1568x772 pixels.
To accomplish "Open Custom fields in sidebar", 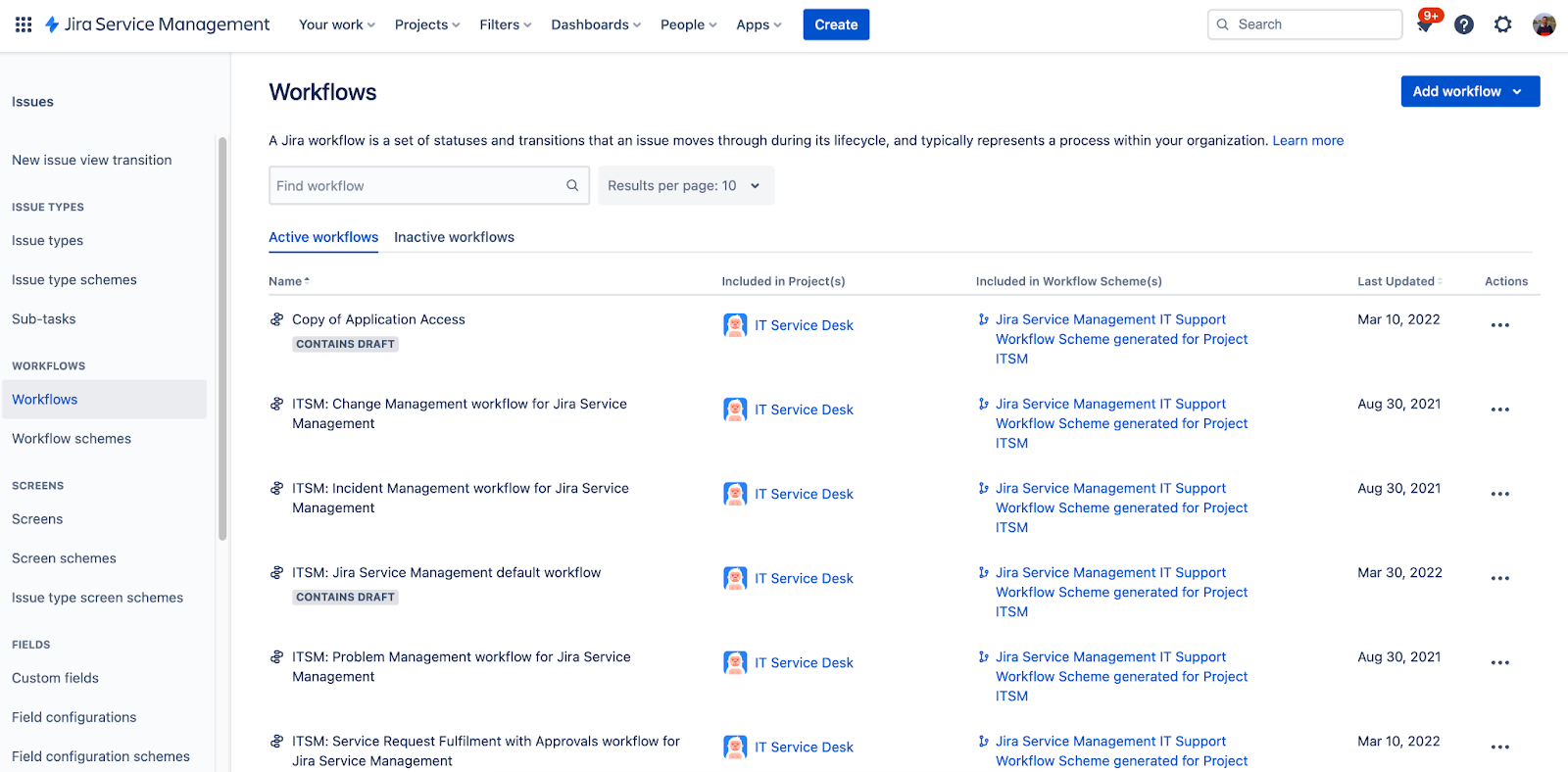I will coord(55,678).
